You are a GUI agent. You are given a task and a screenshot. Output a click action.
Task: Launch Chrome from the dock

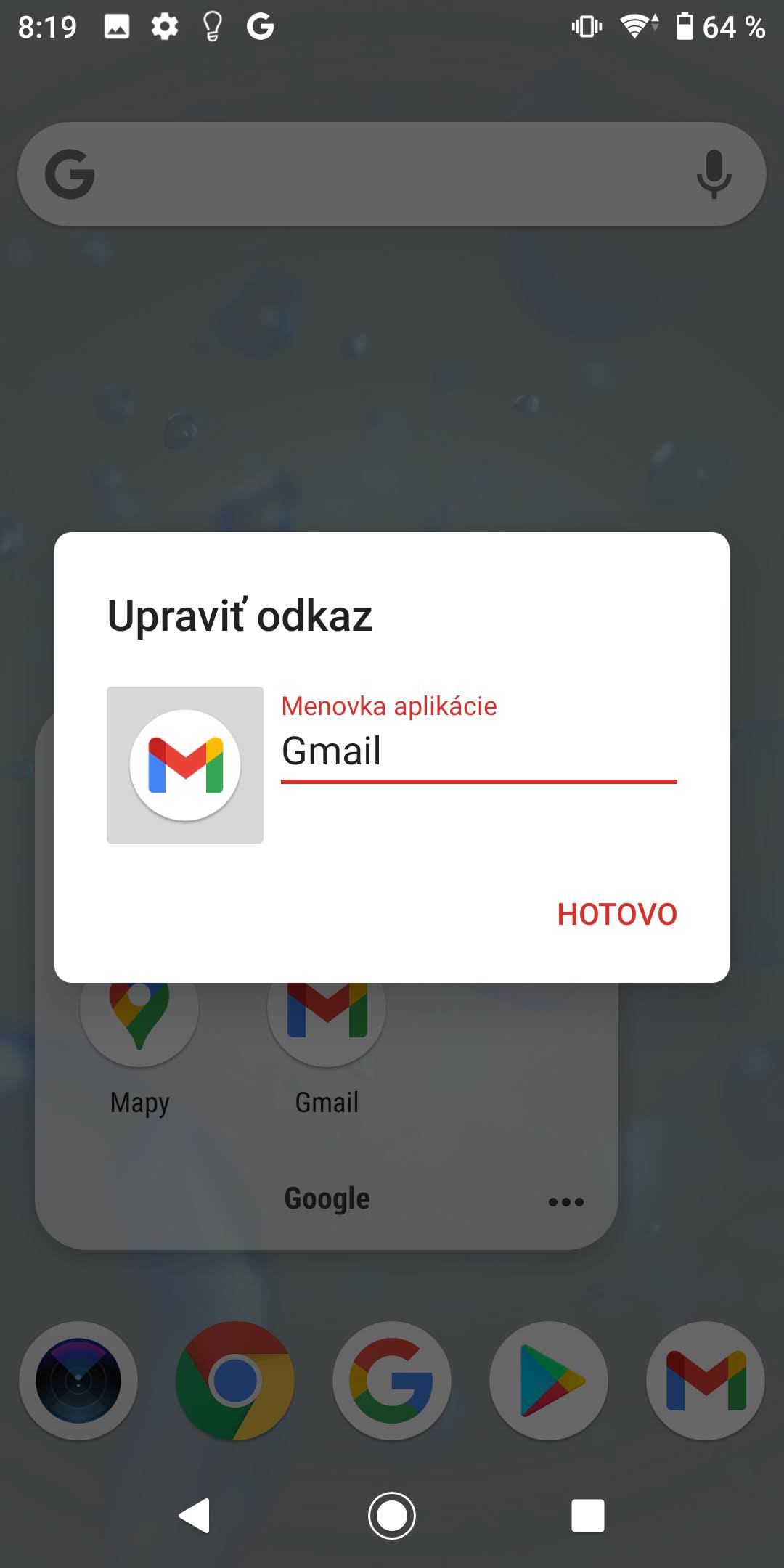coord(235,1380)
